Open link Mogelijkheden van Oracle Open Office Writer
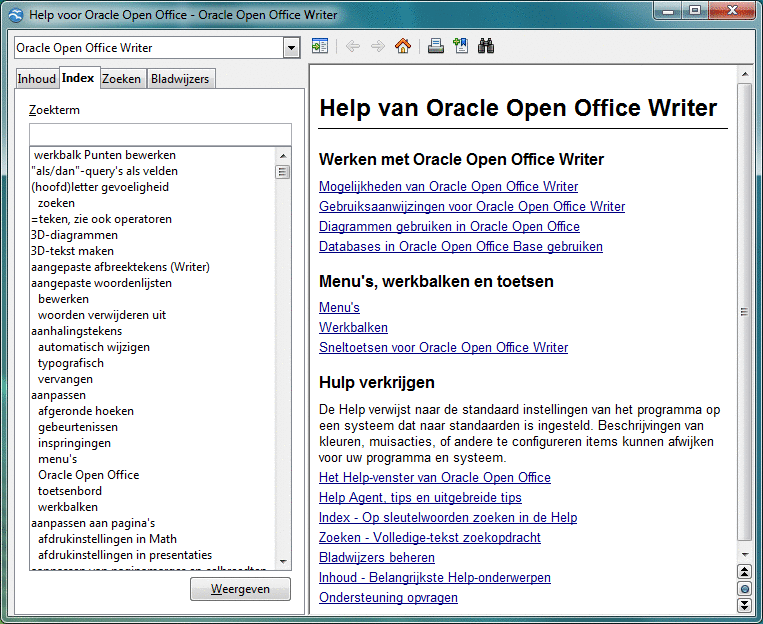The height and width of the screenshot is (624, 763). click(448, 186)
